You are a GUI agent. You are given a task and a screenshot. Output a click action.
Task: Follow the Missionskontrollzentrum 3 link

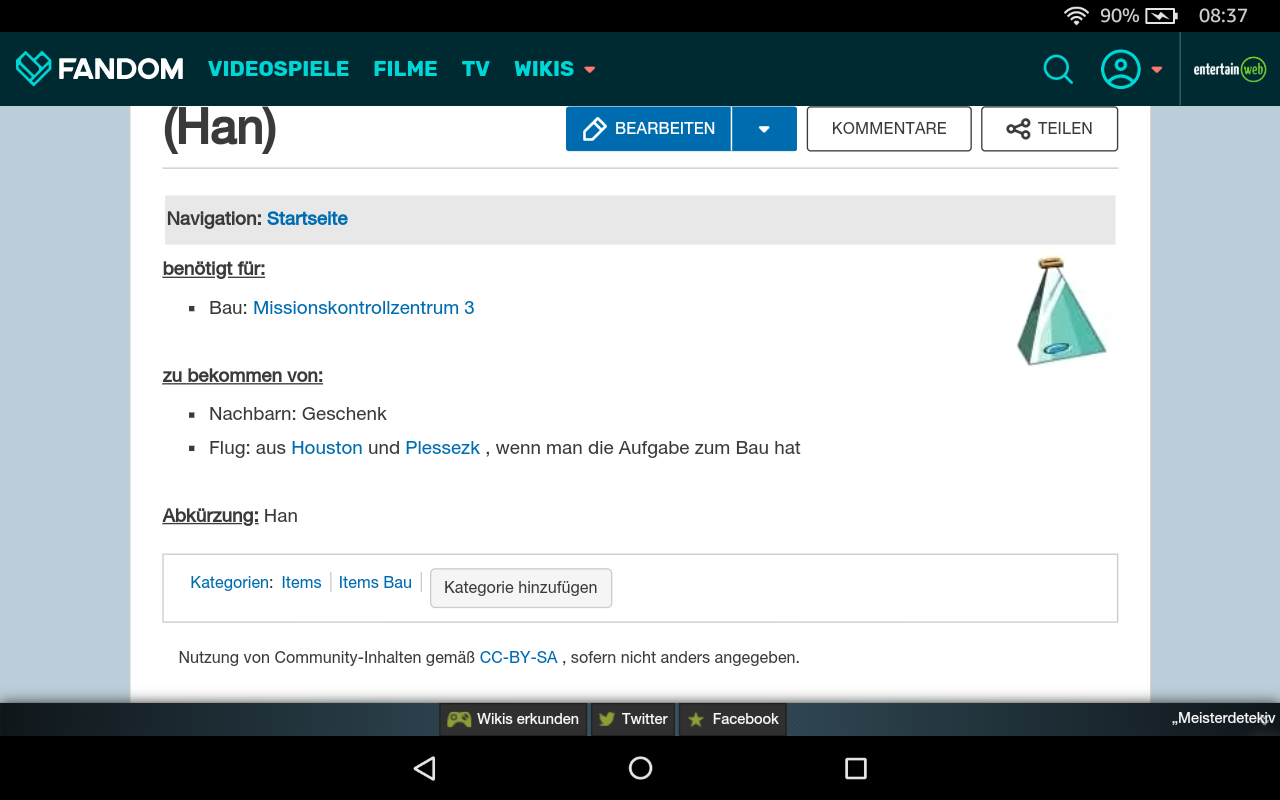point(363,308)
